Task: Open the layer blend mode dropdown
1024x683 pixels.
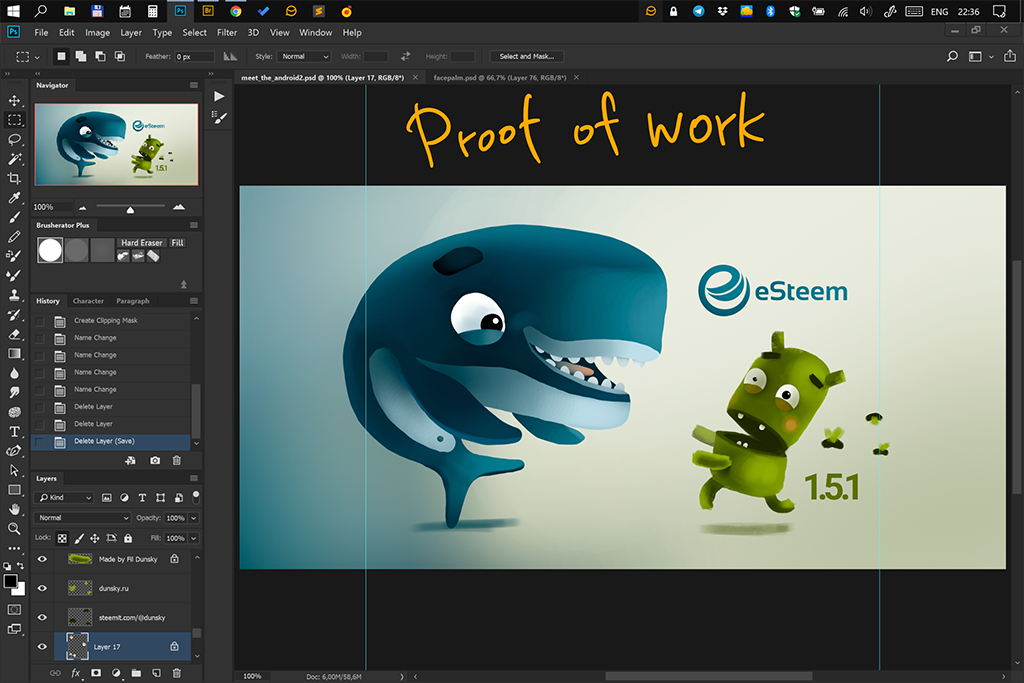Action: 82,518
